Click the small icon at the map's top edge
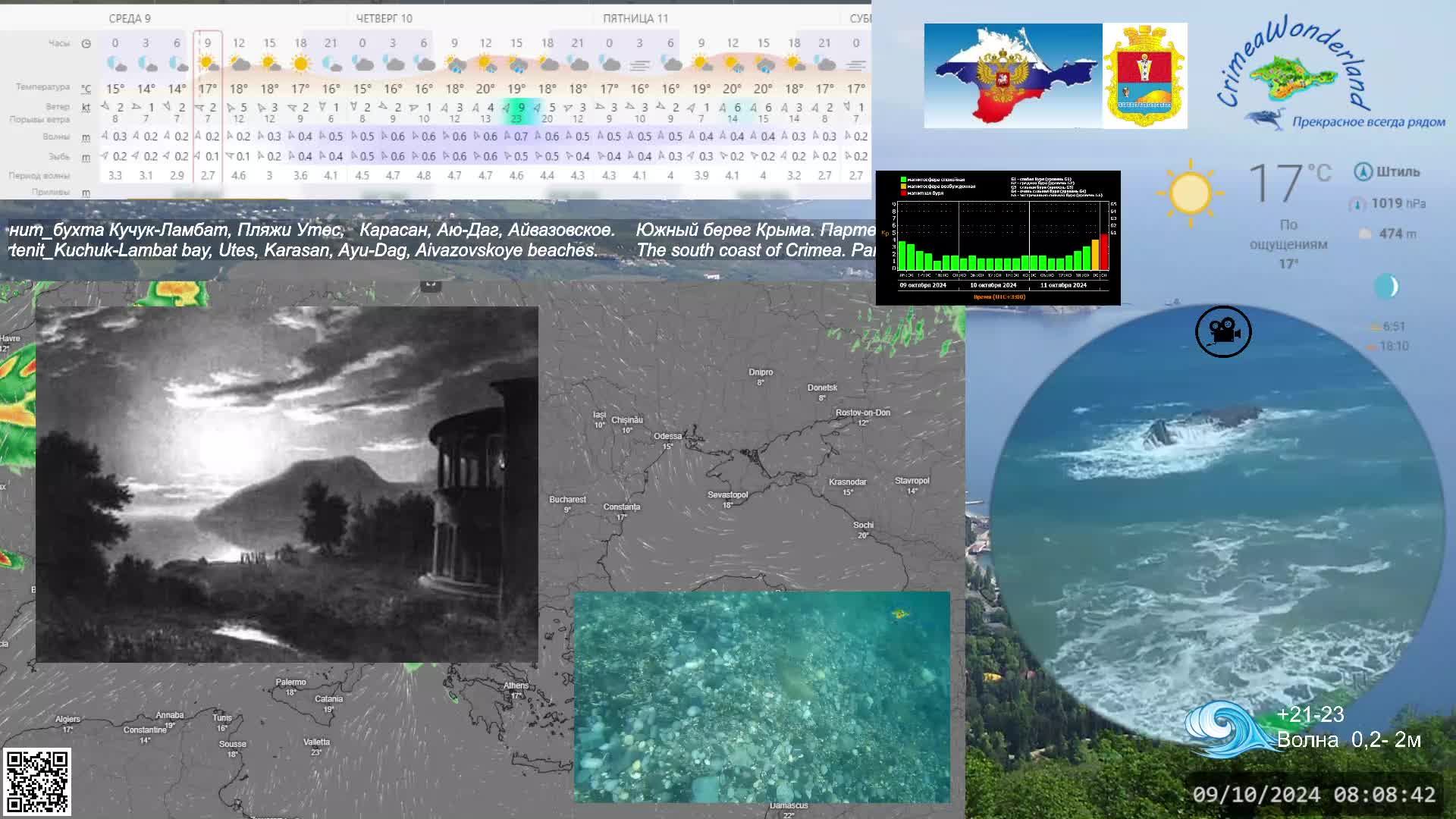 pos(431,285)
